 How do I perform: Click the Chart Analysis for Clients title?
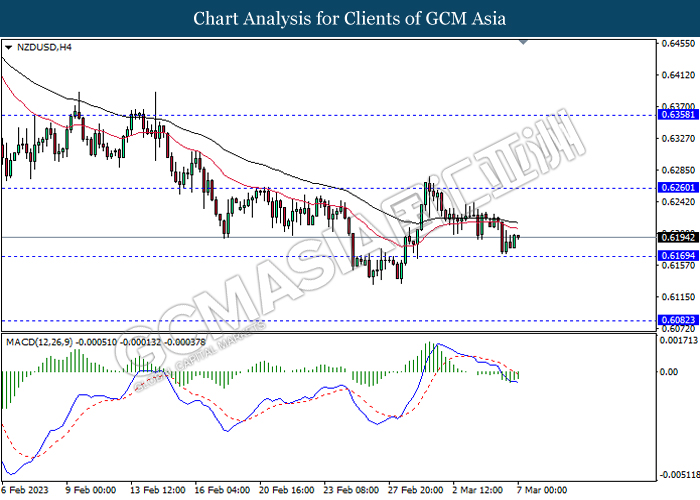[x=350, y=19]
